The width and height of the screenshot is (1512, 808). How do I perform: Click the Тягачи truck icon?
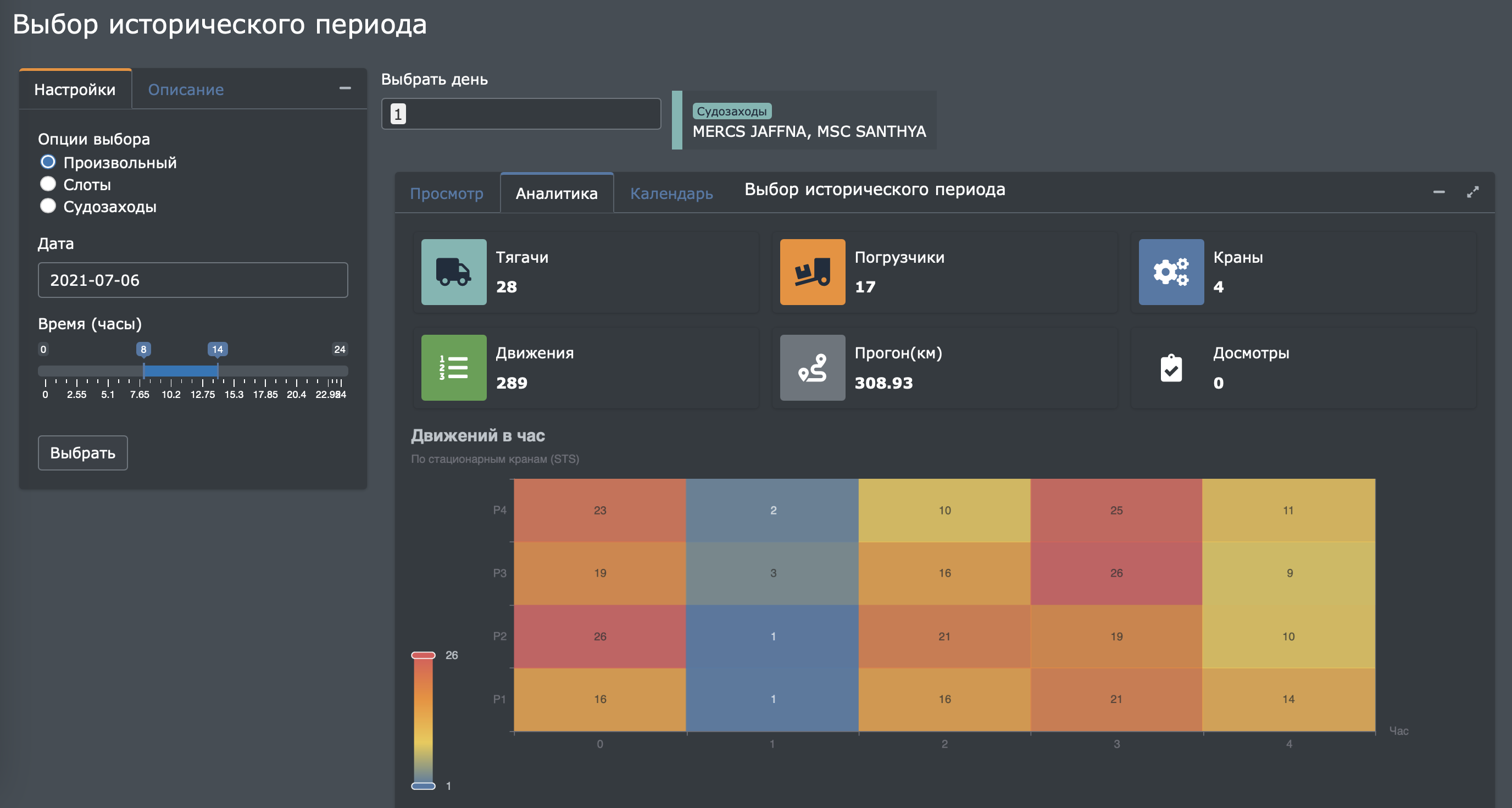[x=453, y=272]
